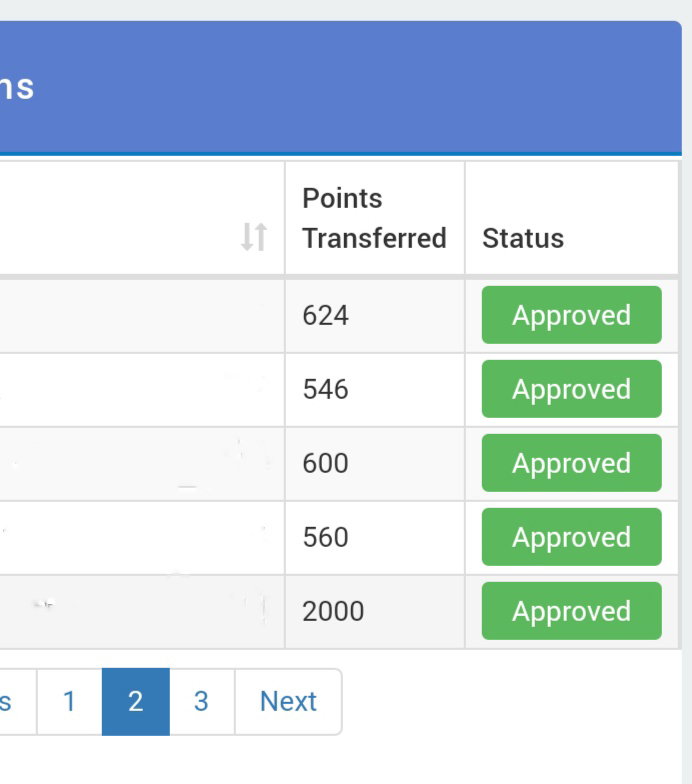Viewport: 692px width, 784px height.
Task: Select current page 2 in pagination
Action: pyautogui.click(x=136, y=701)
